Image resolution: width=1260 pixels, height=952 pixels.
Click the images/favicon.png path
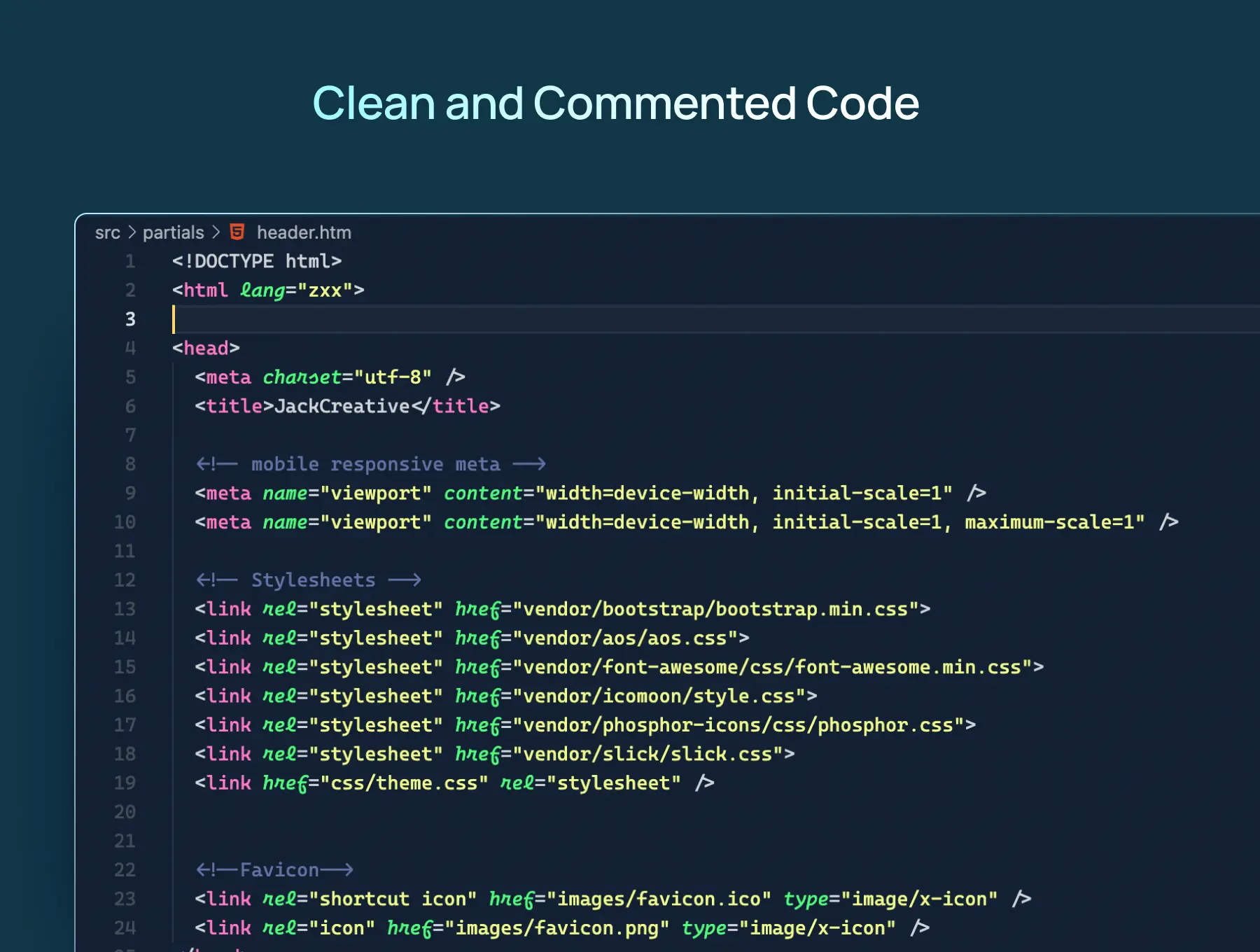point(556,928)
